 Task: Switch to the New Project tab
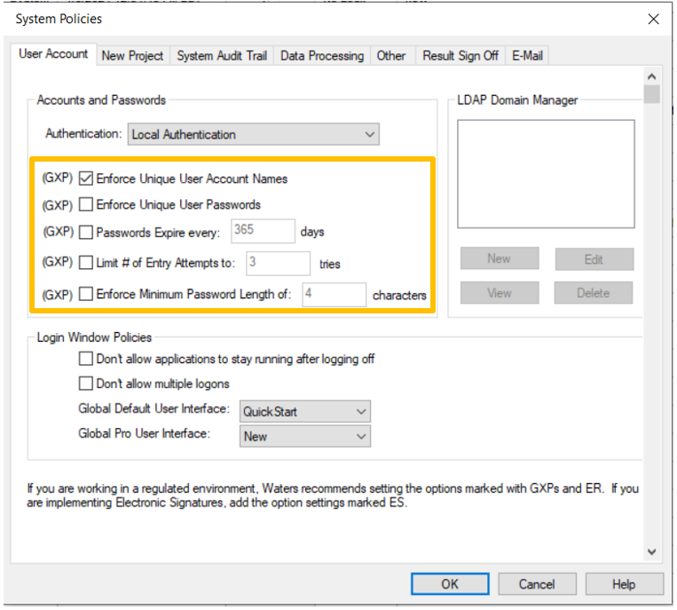[x=132, y=56]
